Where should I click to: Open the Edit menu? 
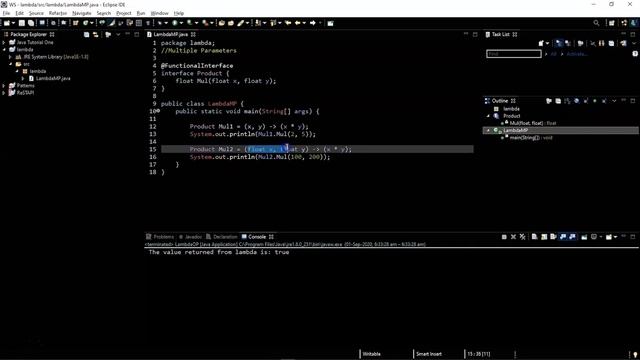click(19, 13)
